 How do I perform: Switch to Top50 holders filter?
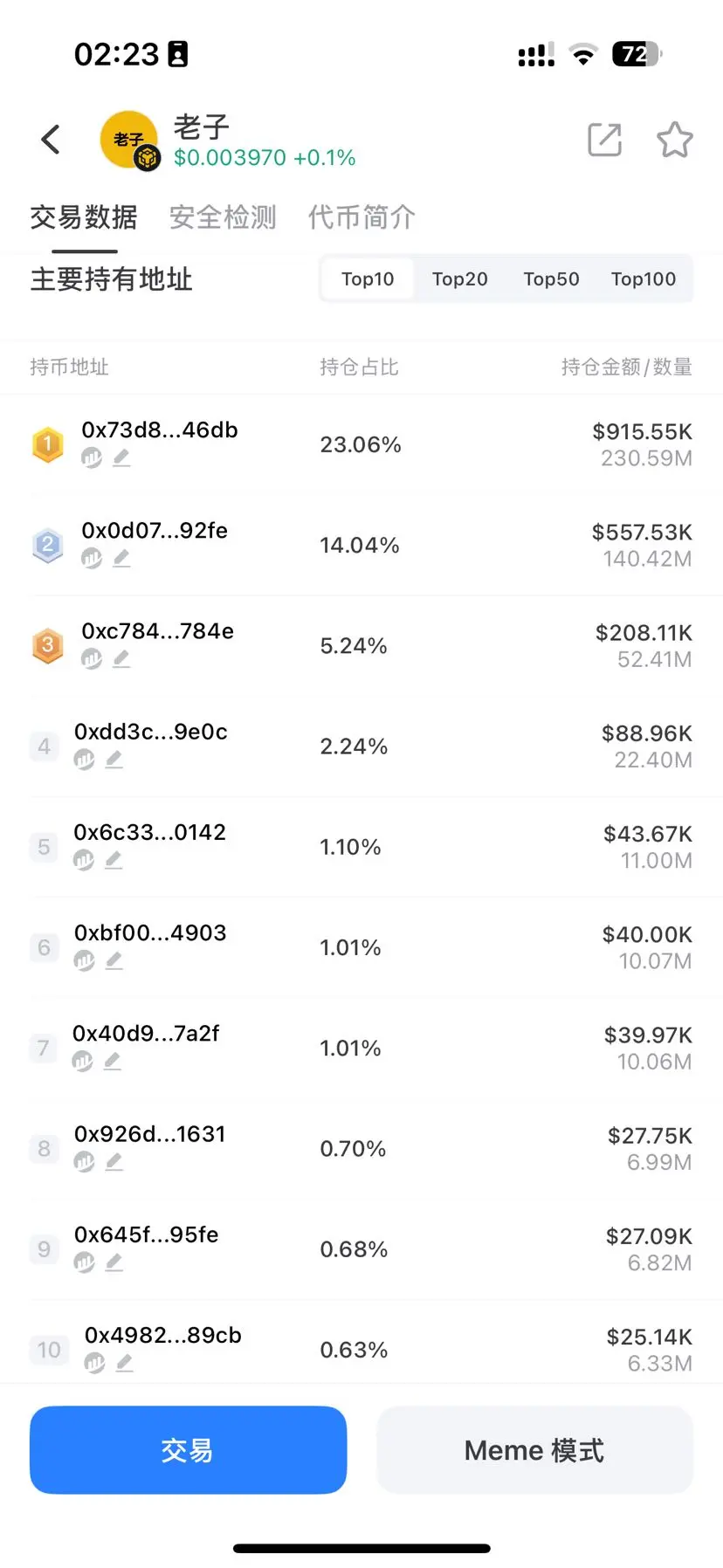[551, 279]
